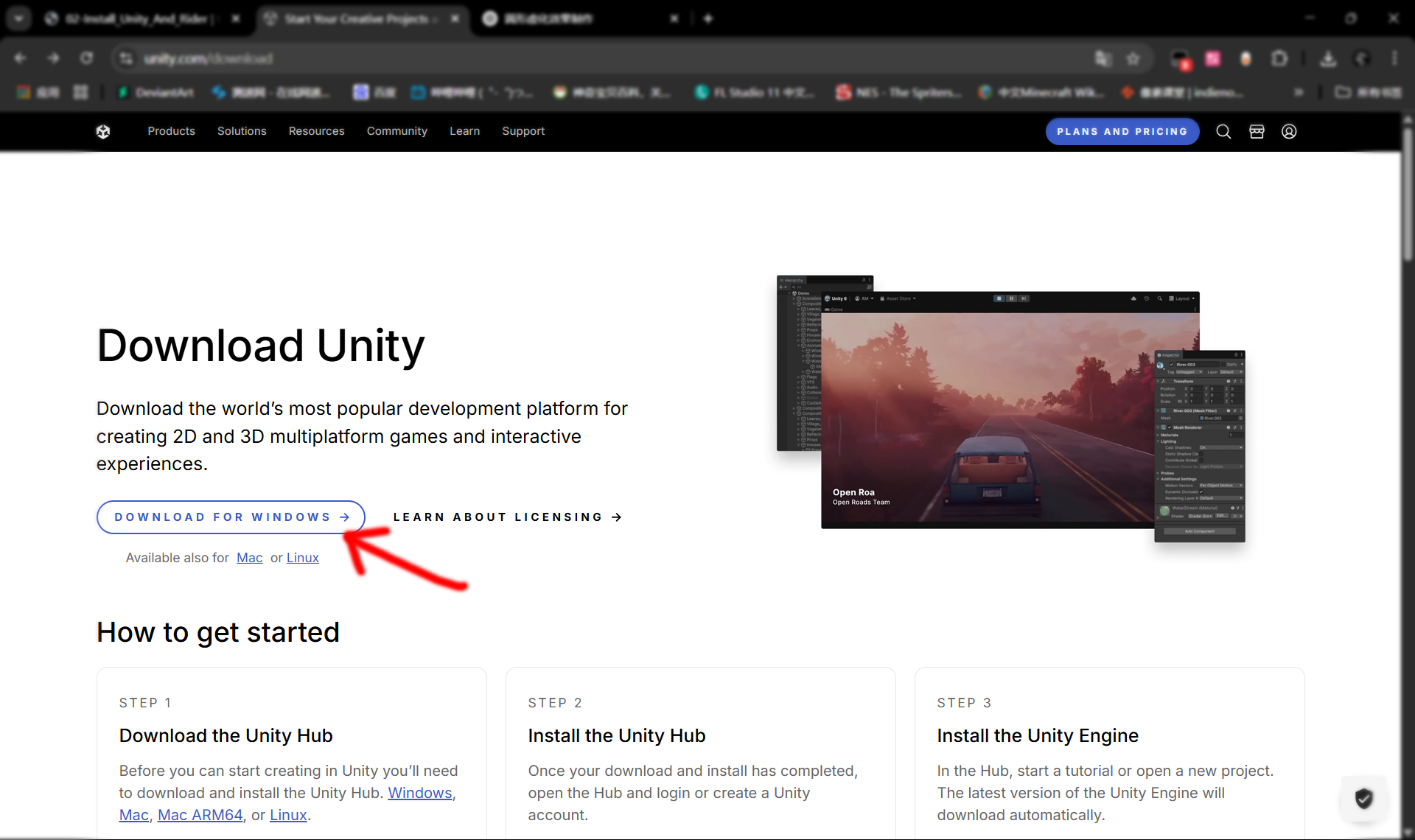
Task: Show more bookmarks chevron
Action: point(1299,92)
